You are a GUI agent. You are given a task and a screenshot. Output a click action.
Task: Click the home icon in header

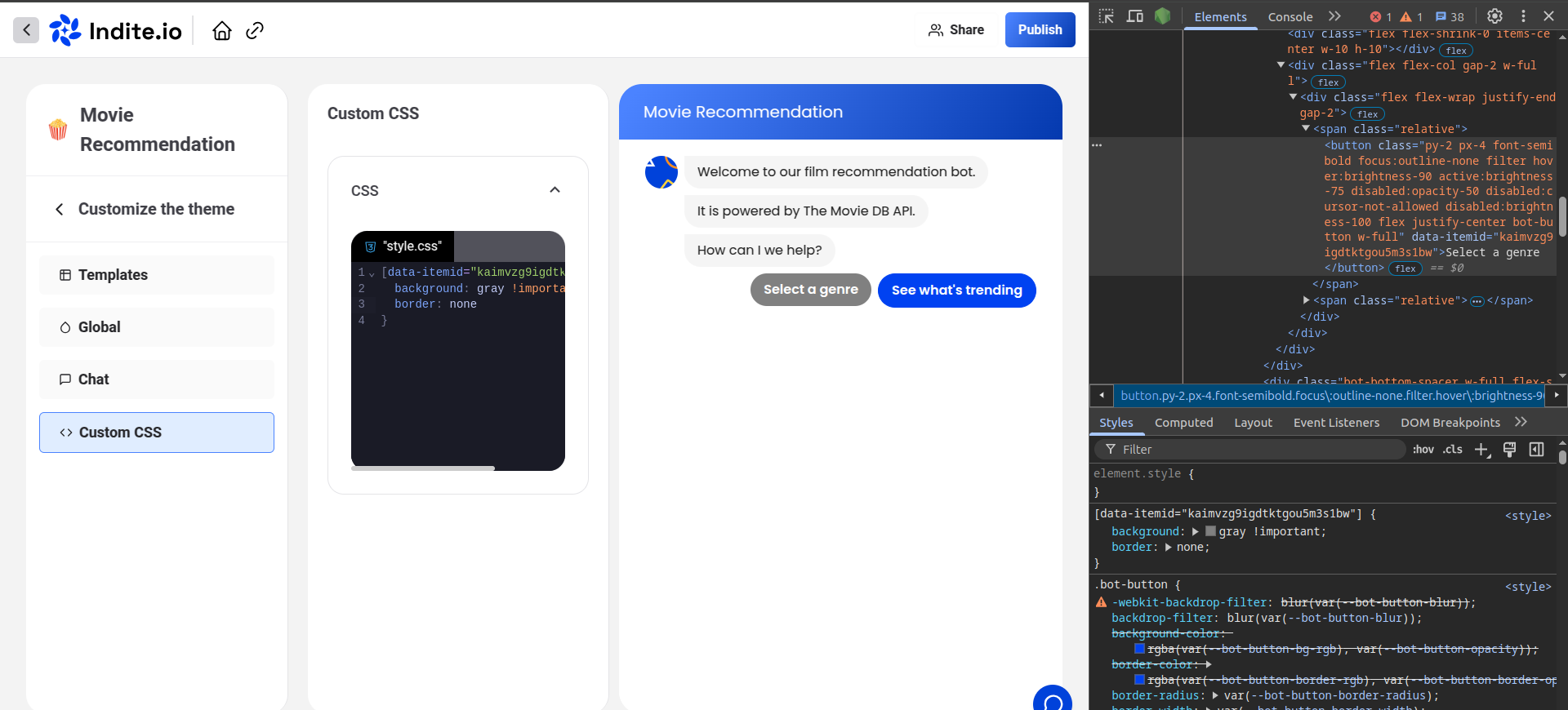222,30
